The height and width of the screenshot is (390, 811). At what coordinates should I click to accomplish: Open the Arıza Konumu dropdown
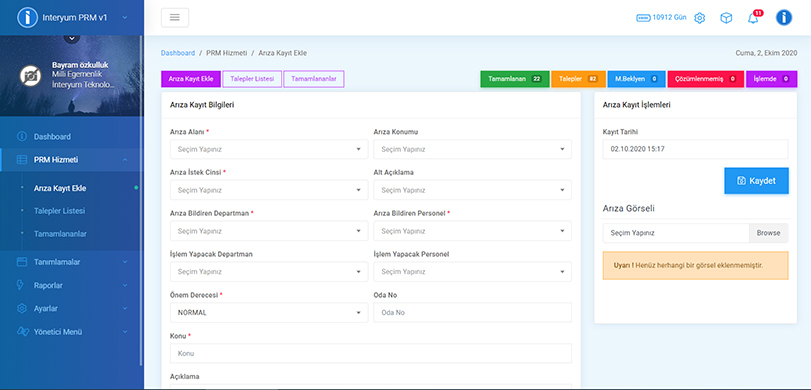pos(473,149)
